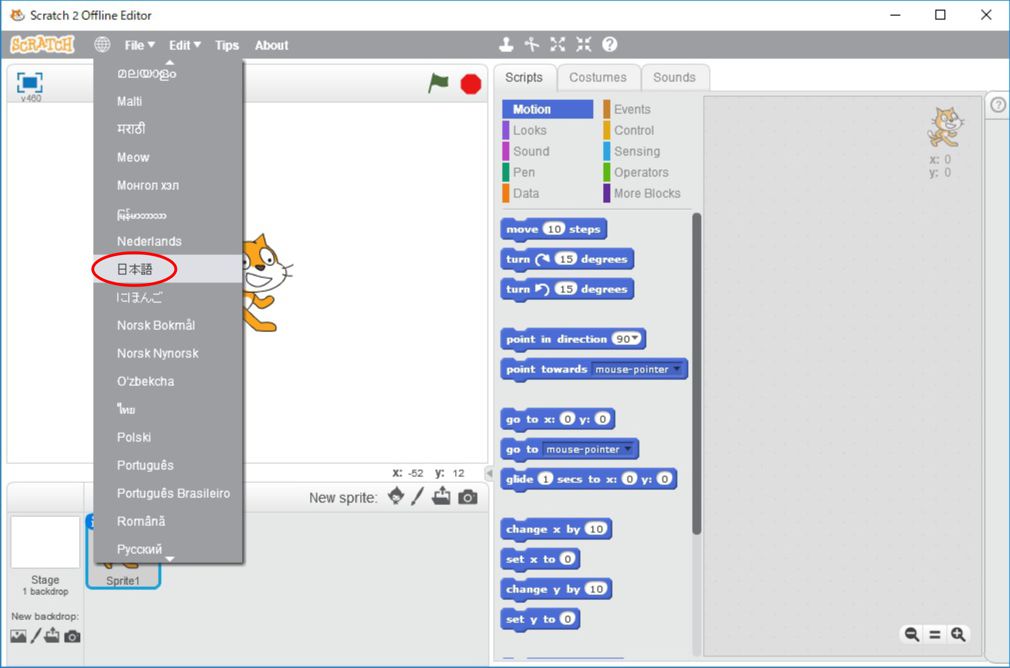The width and height of the screenshot is (1010, 668).
Task: Open the Edit menu
Action: pyautogui.click(x=184, y=45)
